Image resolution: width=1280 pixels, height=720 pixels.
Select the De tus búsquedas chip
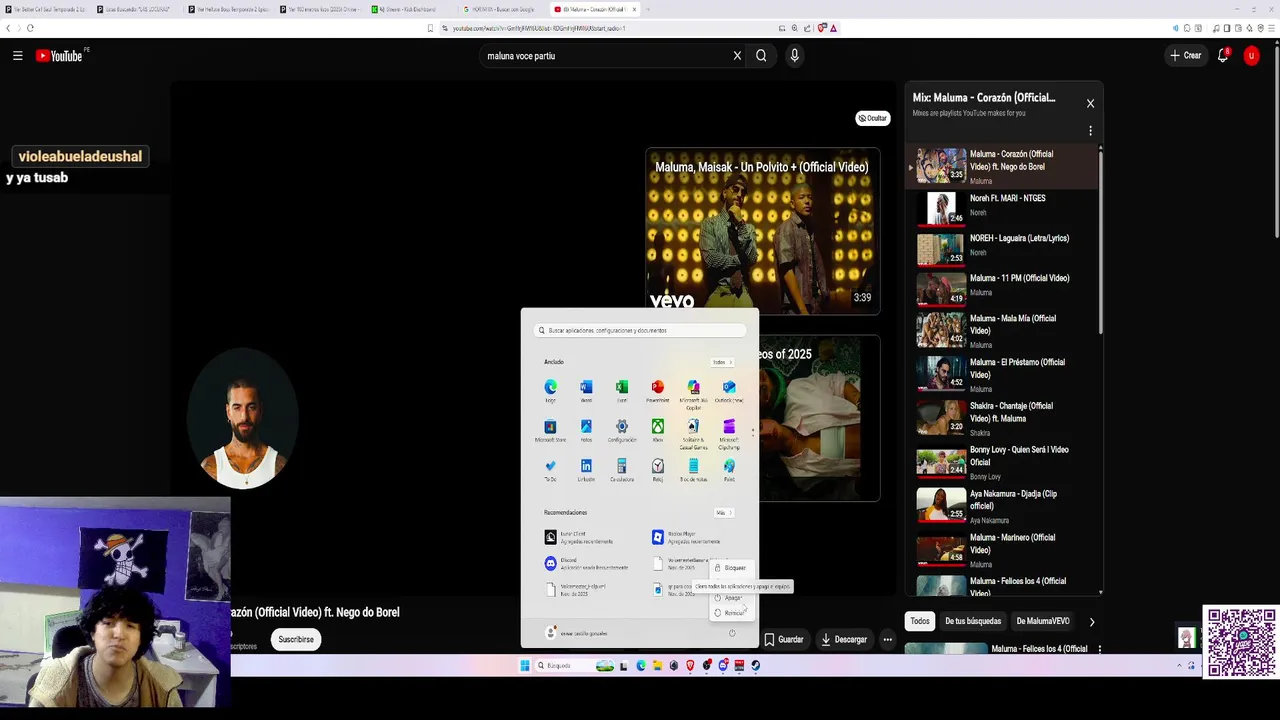coord(973,621)
